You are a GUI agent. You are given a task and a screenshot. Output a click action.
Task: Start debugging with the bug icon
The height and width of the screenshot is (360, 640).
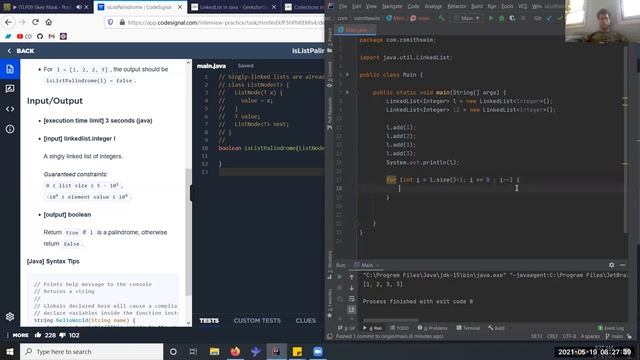coord(502,18)
